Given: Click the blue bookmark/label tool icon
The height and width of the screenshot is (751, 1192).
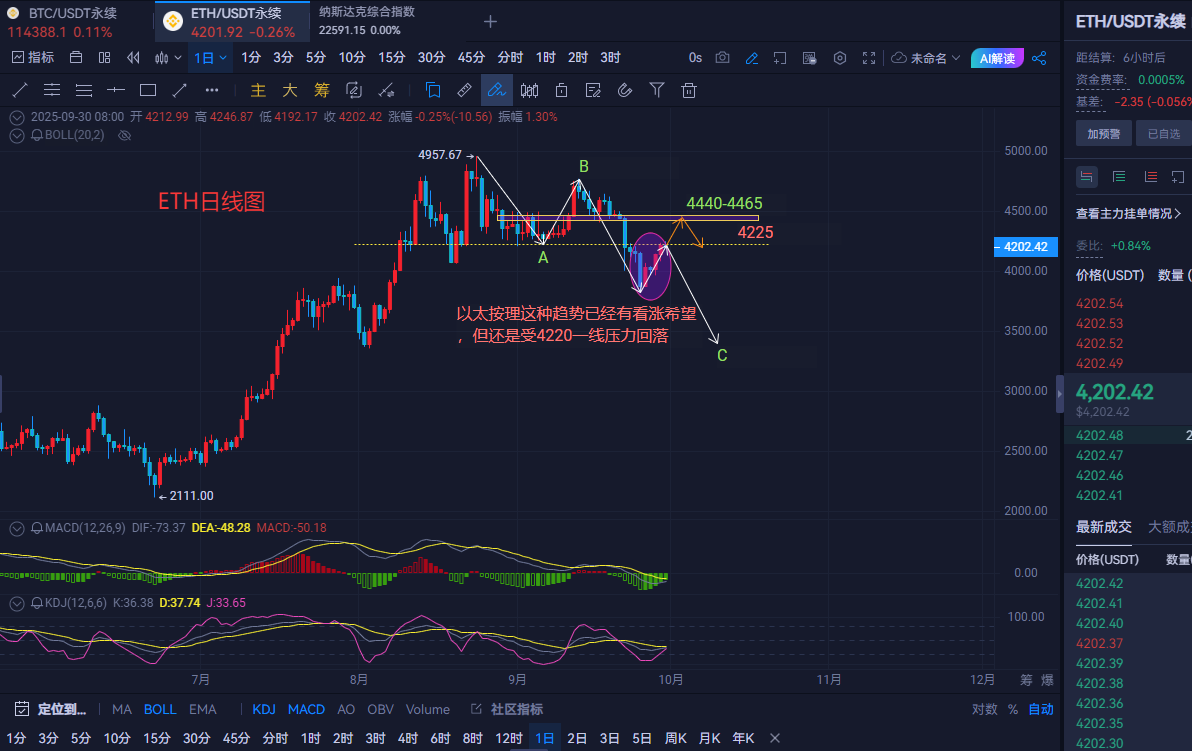Looking at the screenshot, I should 433,90.
